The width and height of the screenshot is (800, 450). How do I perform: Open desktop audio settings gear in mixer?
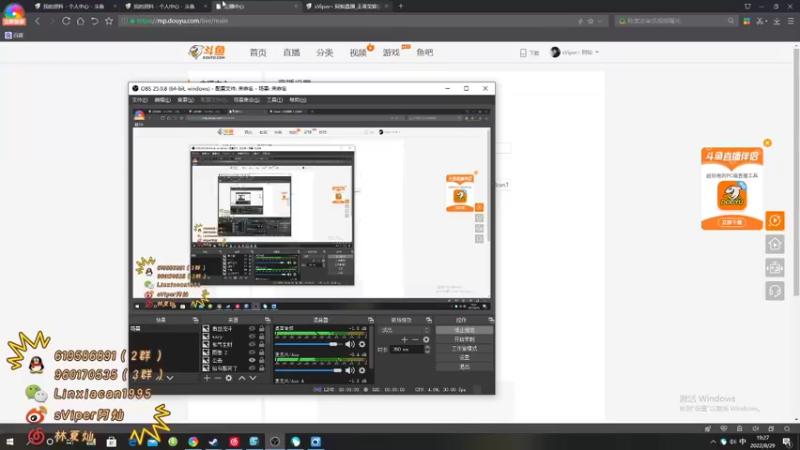362,344
